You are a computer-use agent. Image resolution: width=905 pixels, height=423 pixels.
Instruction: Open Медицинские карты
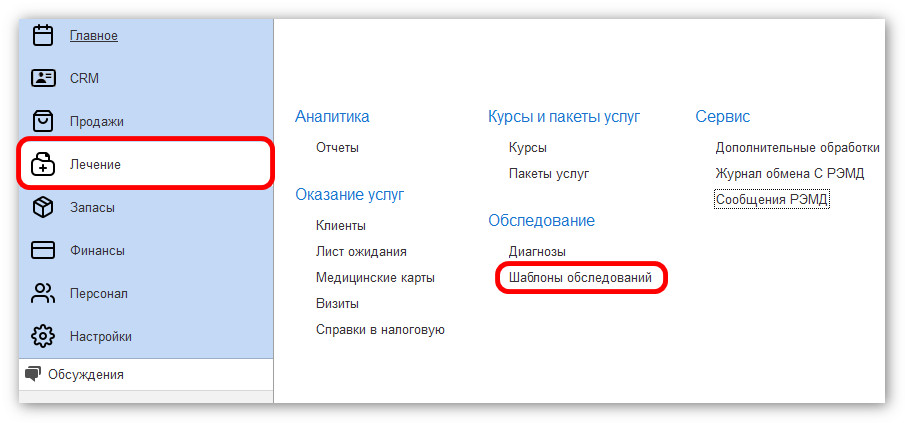tap(375, 277)
